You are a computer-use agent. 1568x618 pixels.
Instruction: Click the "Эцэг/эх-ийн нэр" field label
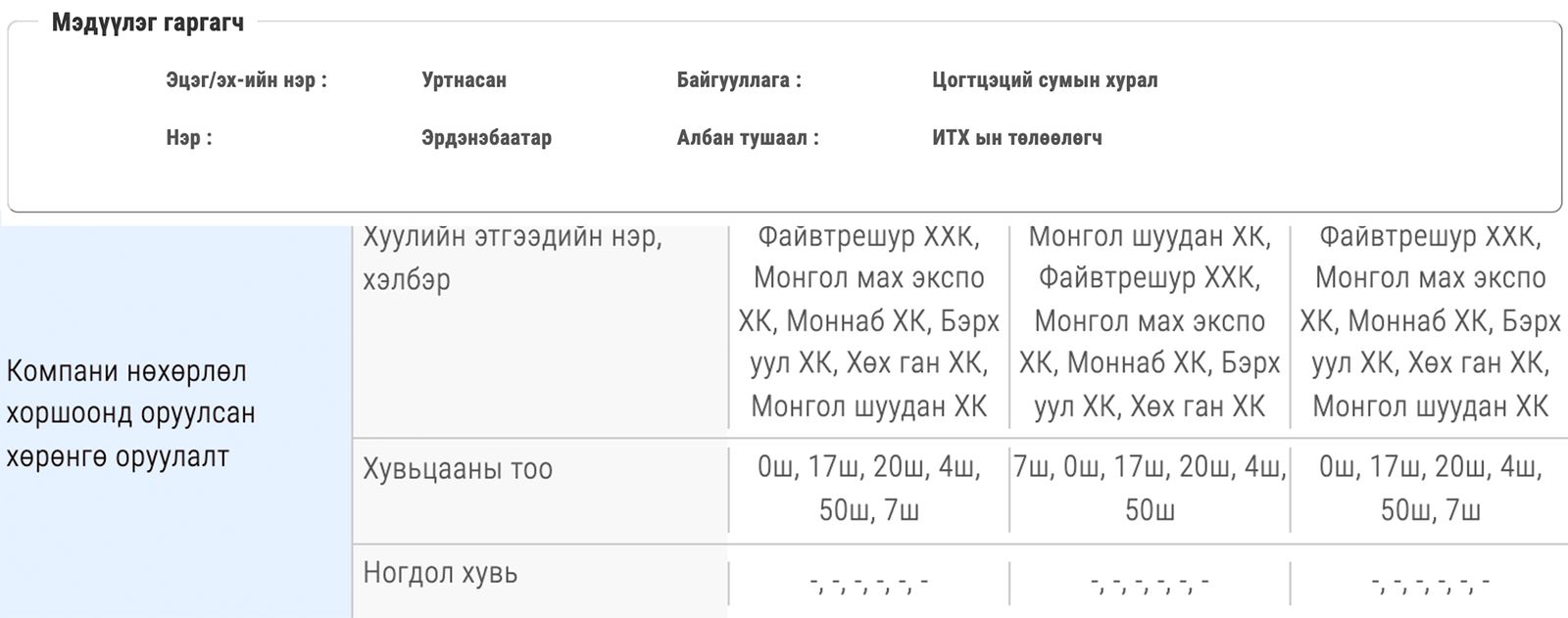[246, 80]
